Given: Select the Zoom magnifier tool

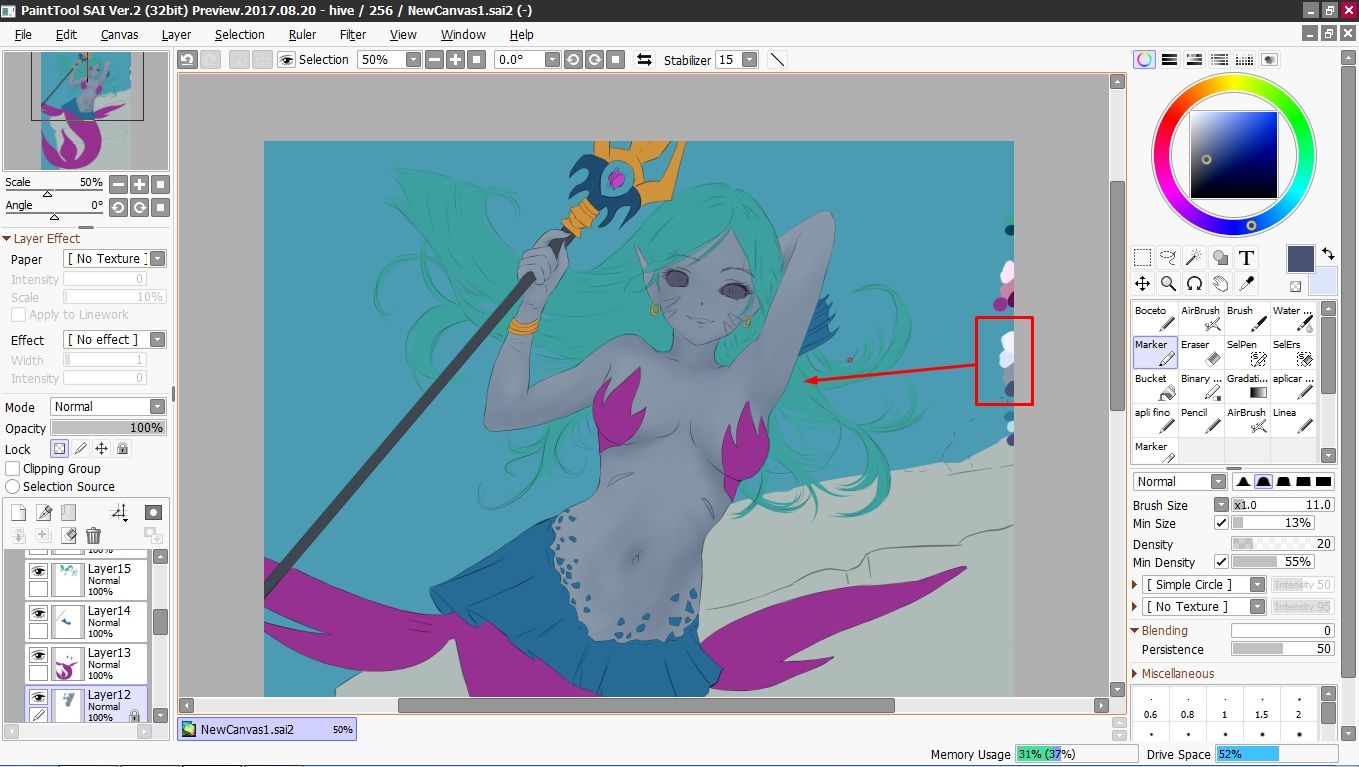Looking at the screenshot, I should point(1168,284).
